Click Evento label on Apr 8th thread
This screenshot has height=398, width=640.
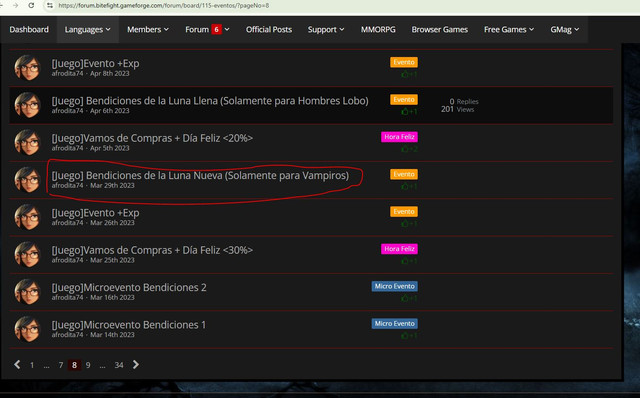point(404,62)
